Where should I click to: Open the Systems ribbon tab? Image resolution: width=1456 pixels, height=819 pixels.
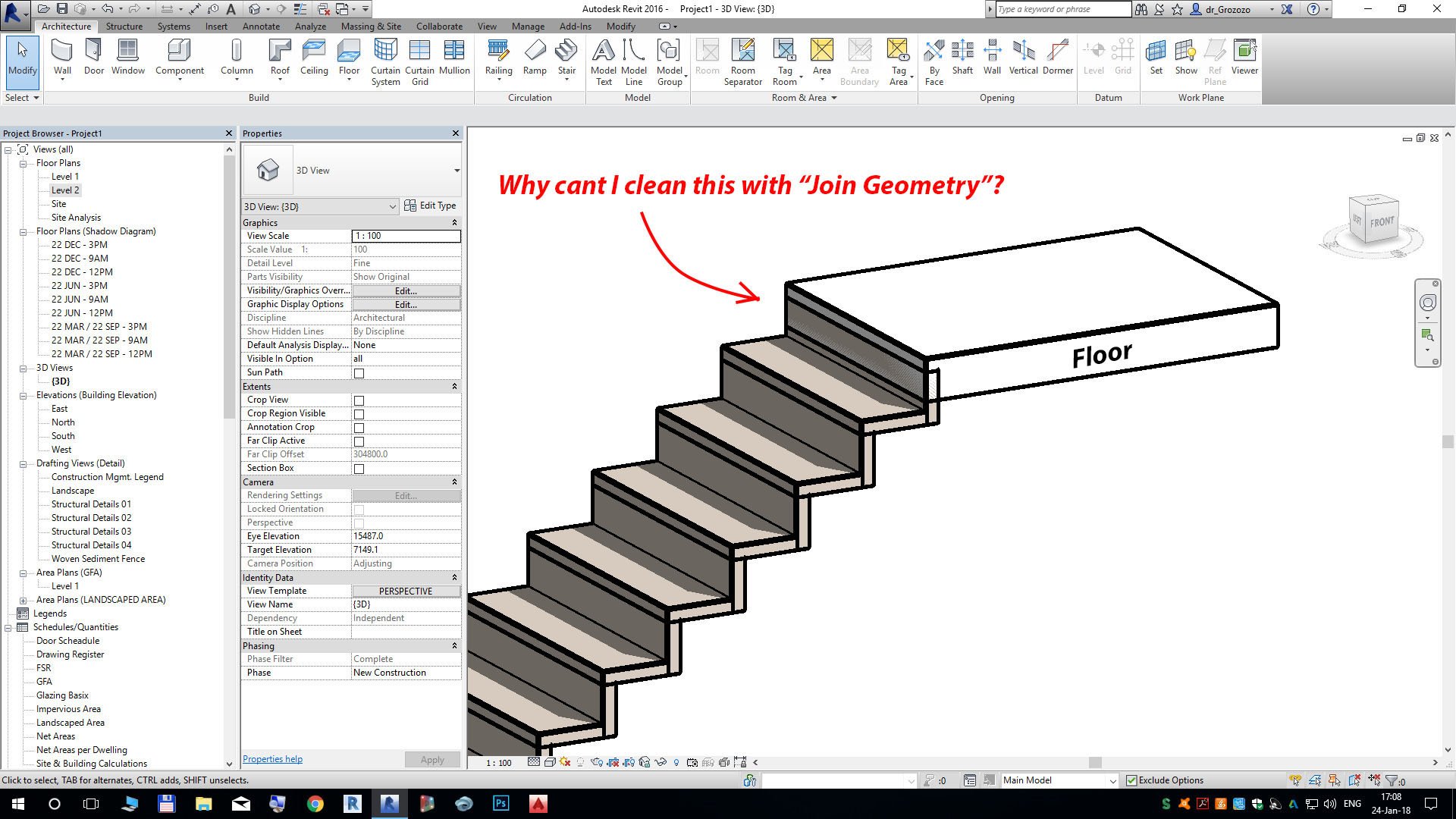174,27
